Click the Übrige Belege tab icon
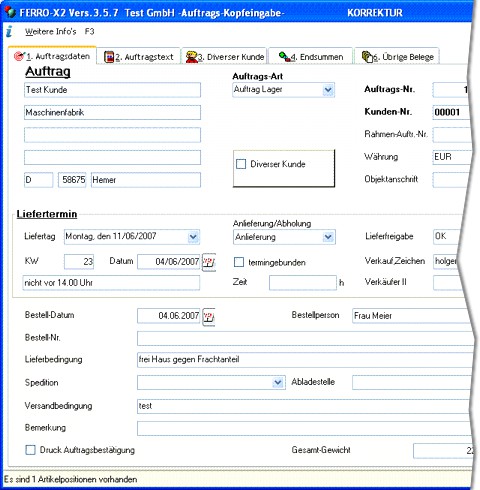Image resolution: width=480 pixels, height=490 pixels. (367, 57)
